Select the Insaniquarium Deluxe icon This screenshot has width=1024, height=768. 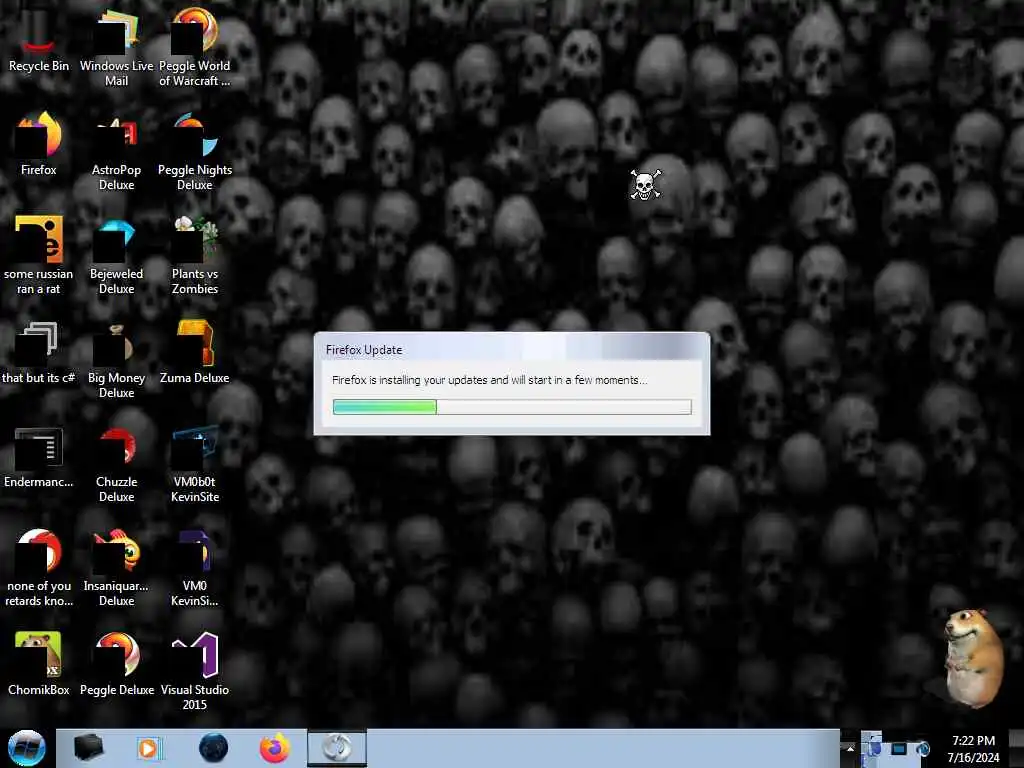pos(116,567)
